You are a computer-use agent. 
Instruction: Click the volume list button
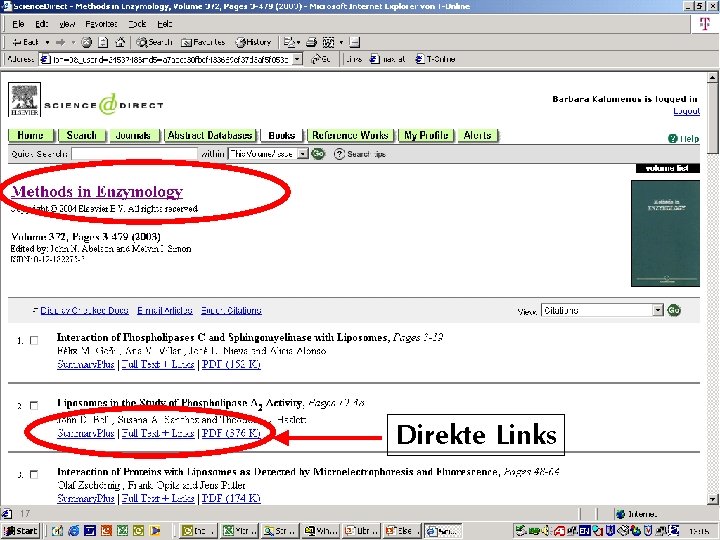(668, 168)
